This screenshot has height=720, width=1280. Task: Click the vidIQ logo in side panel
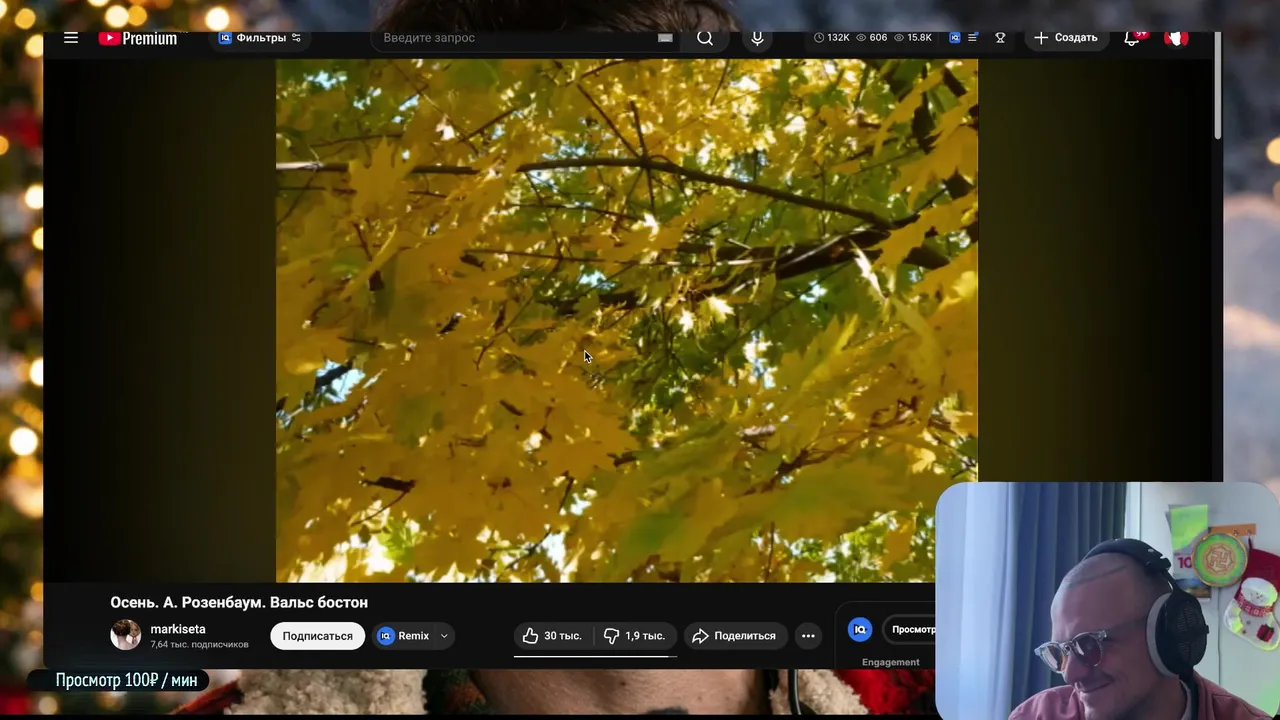(x=860, y=629)
